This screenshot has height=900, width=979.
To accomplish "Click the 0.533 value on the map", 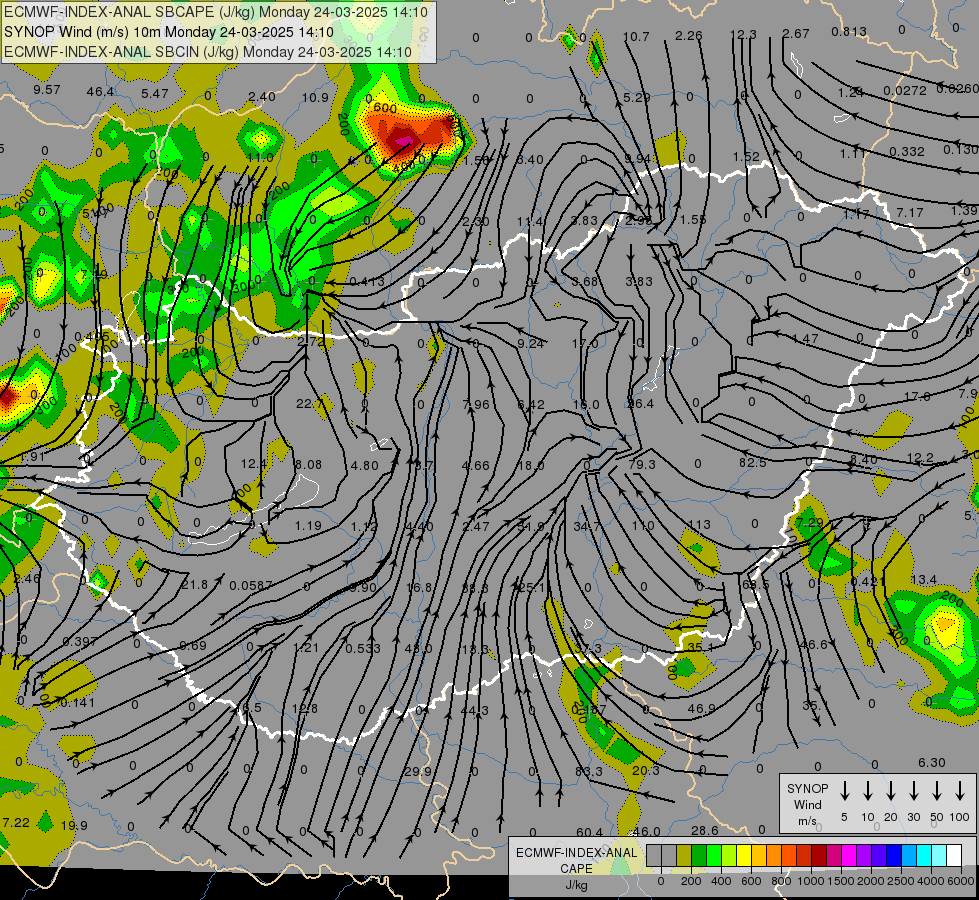I will [363, 648].
